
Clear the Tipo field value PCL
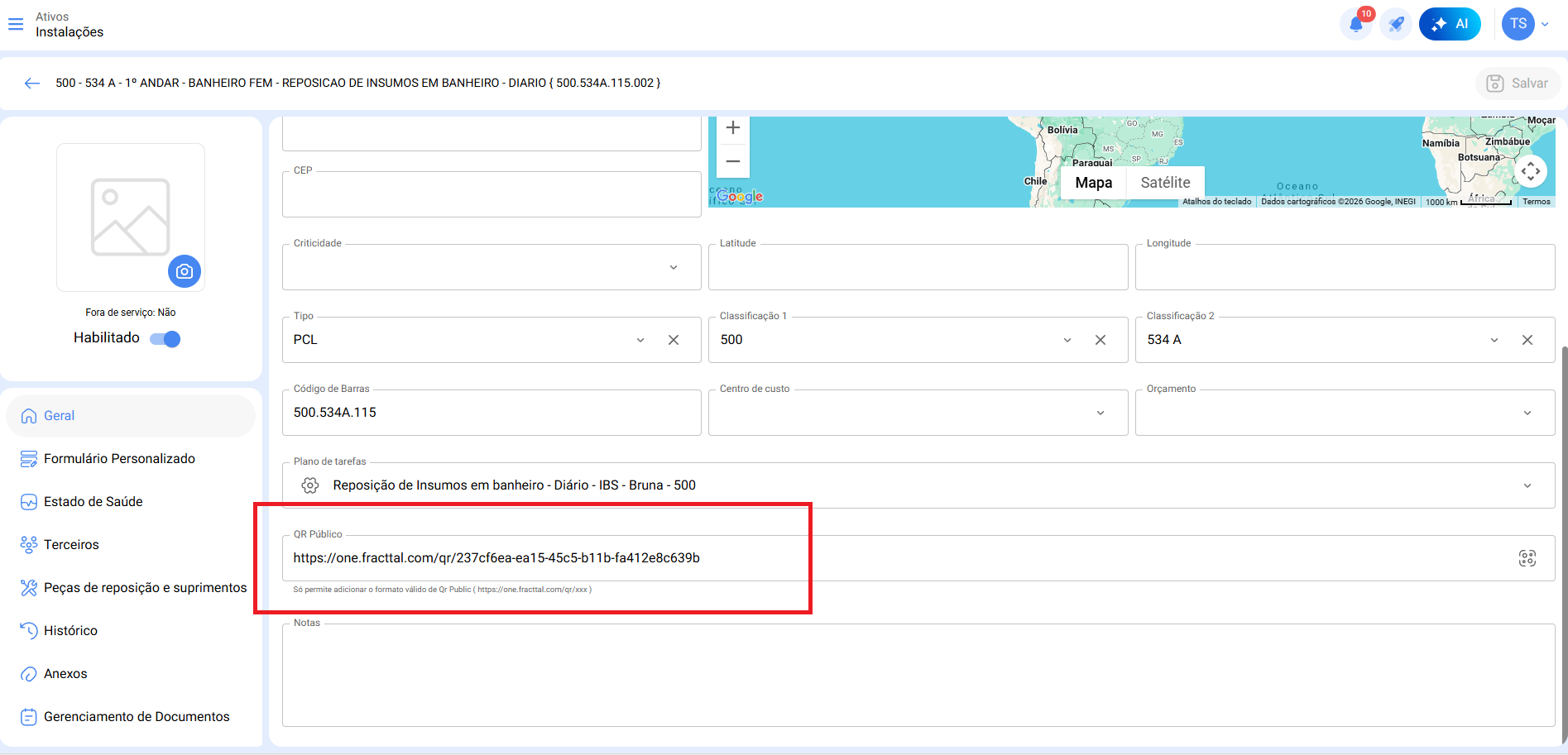pyautogui.click(x=674, y=340)
